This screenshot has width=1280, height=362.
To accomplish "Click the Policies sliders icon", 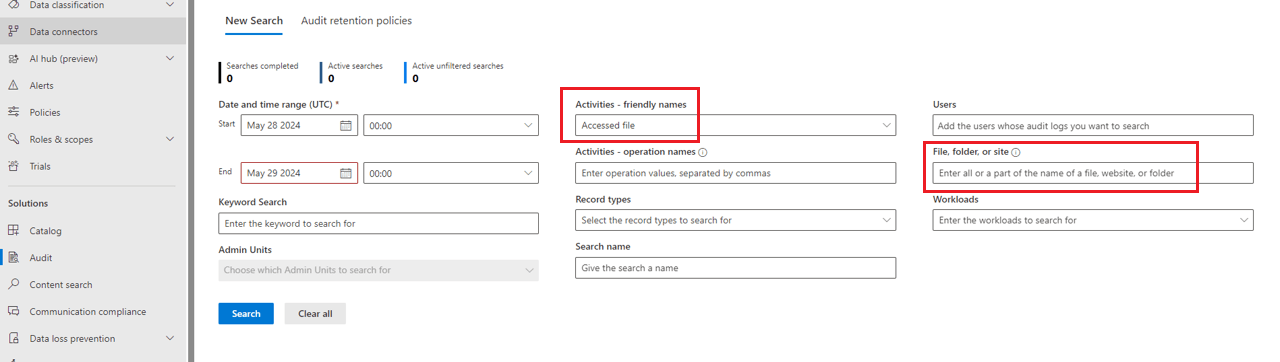I will click(x=14, y=113).
